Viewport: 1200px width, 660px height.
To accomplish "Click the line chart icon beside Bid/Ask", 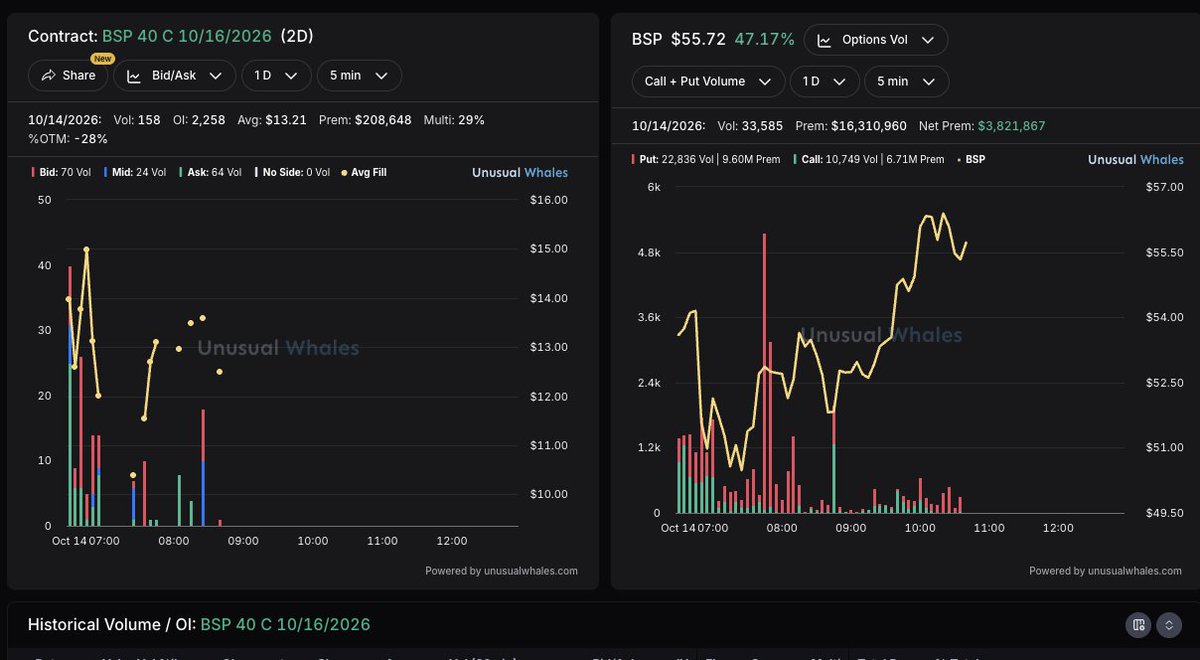I will (x=133, y=75).
